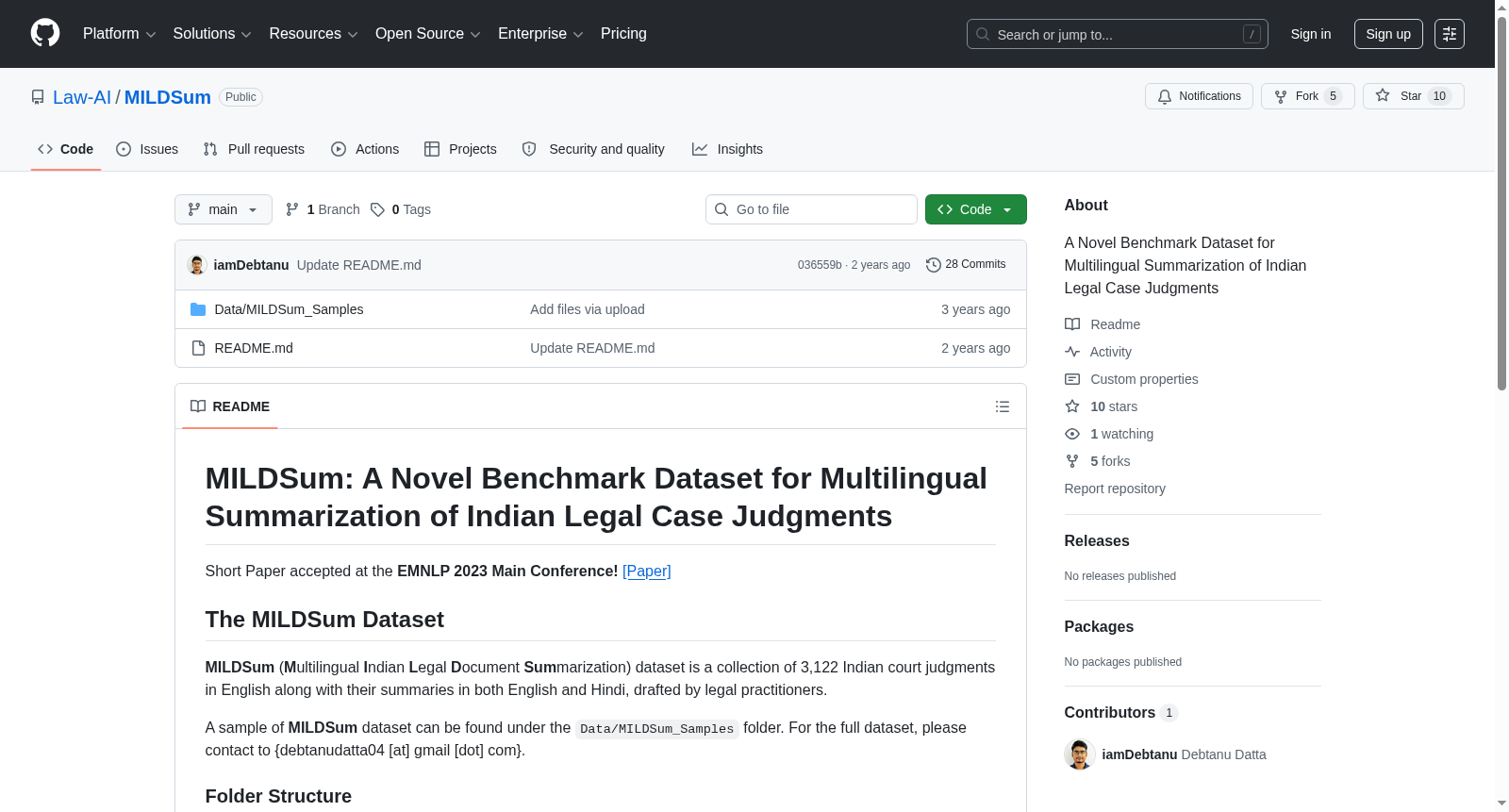Click the repository icon beside Law-AI
Screen dimensions: 1509x812
point(38,97)
